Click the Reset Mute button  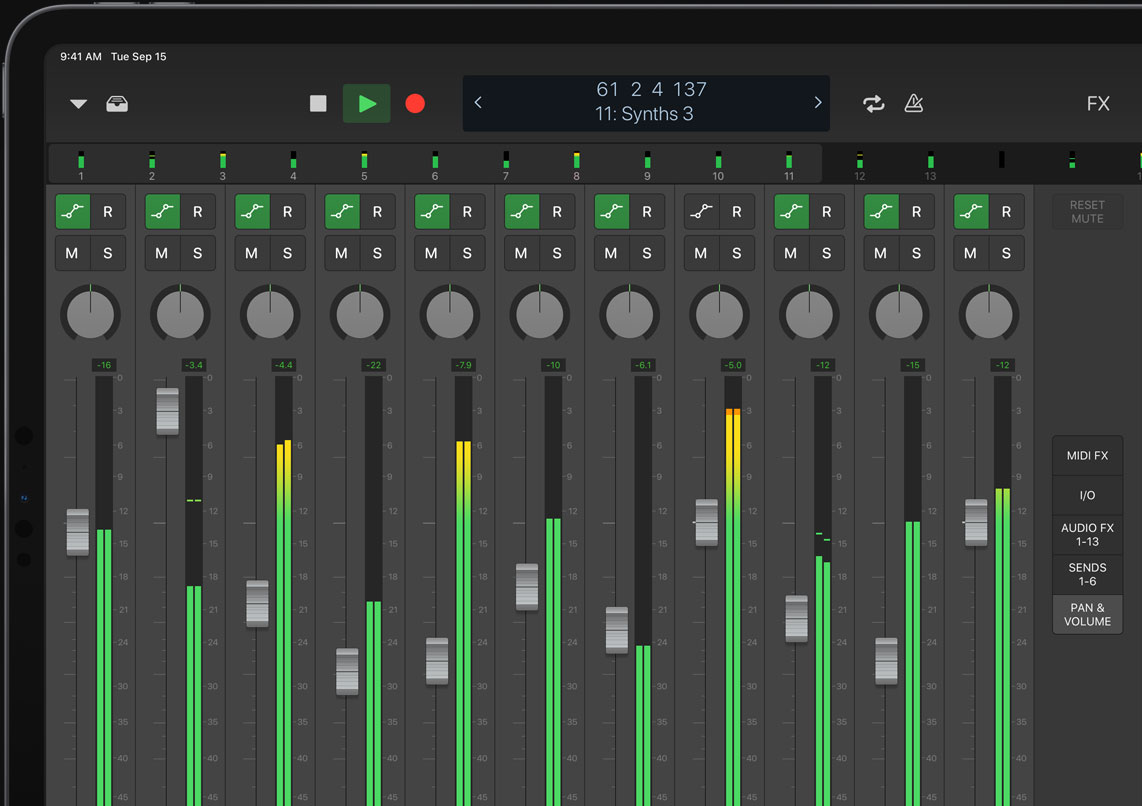tap(1087, 212)
